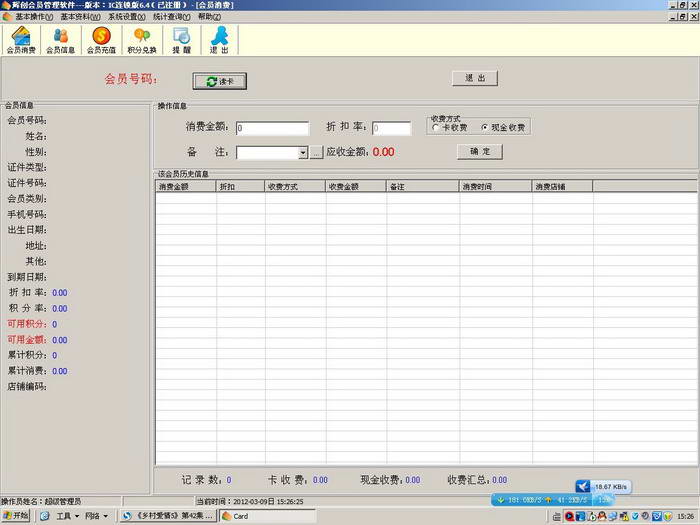Sort by the 备注 column header
Image resolution: width=700 pixels, height=525 pixels.
(422, 186)
